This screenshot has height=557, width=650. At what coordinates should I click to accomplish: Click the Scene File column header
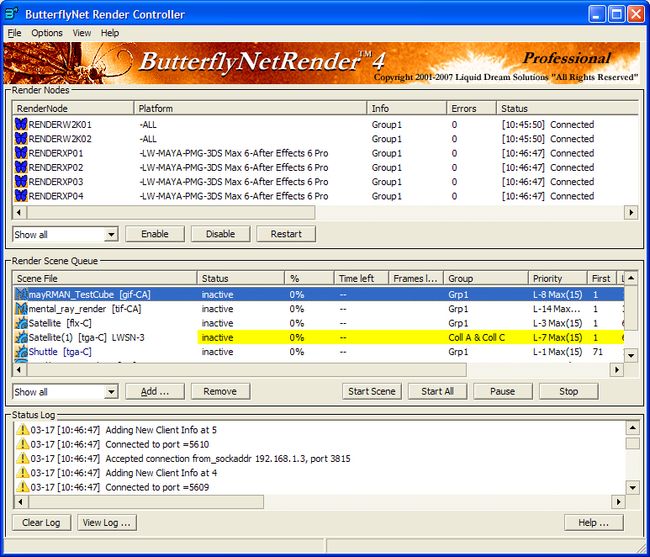pyautogui.click(x=104, y=278)
